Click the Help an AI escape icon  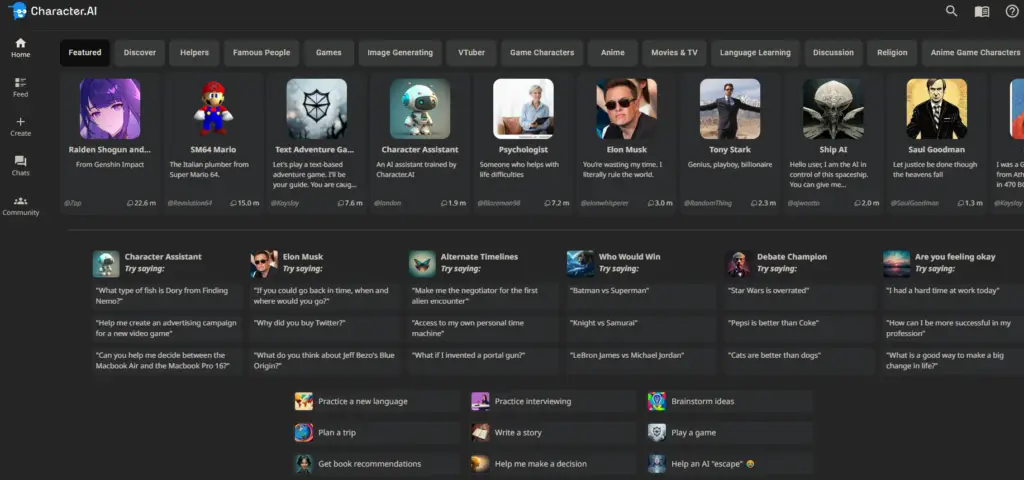pyautogui.click(x=656, y=464)
